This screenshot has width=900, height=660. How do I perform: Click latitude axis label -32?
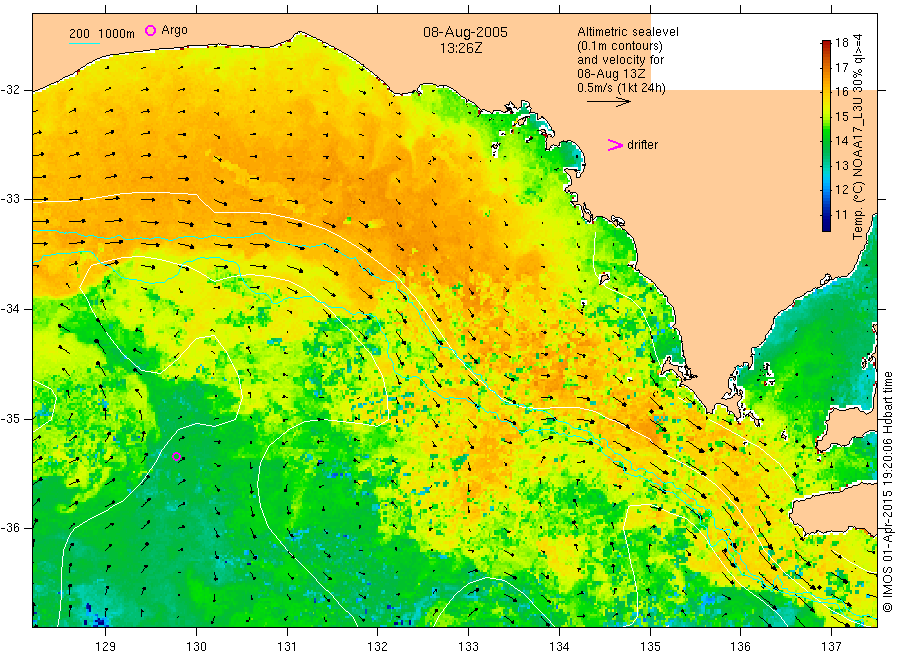coord(10,90)
